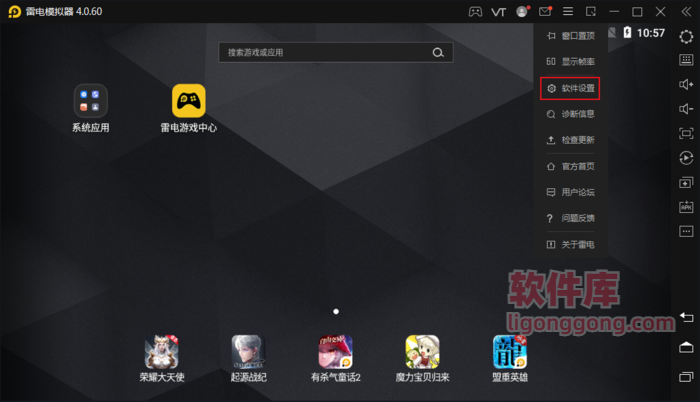This screenshot has width=700, height=402.
Task: Click the 雷电模拟器 logo in title bar
Action: pyautogui.click(x=14, y=12)
